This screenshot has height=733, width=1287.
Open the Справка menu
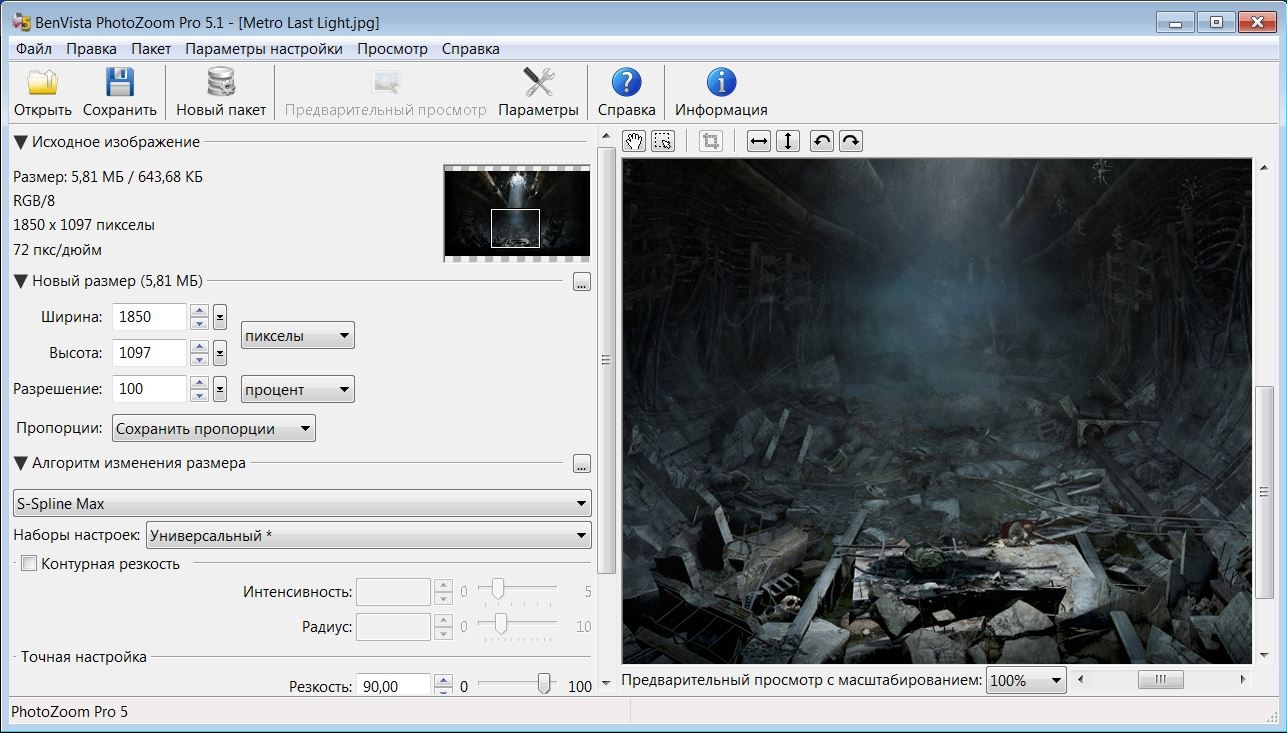(x=470, y=48)
